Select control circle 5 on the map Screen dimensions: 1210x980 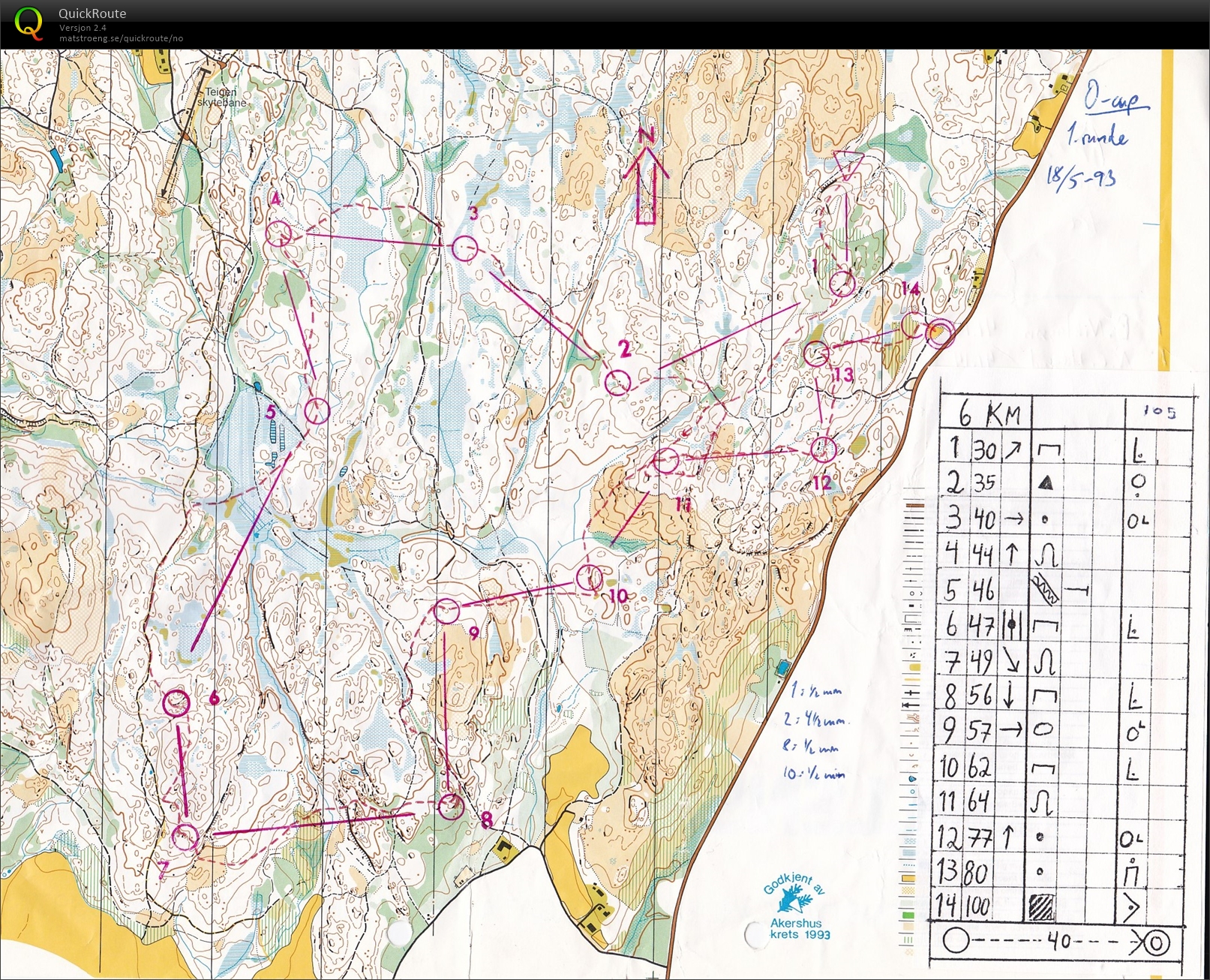317,410
